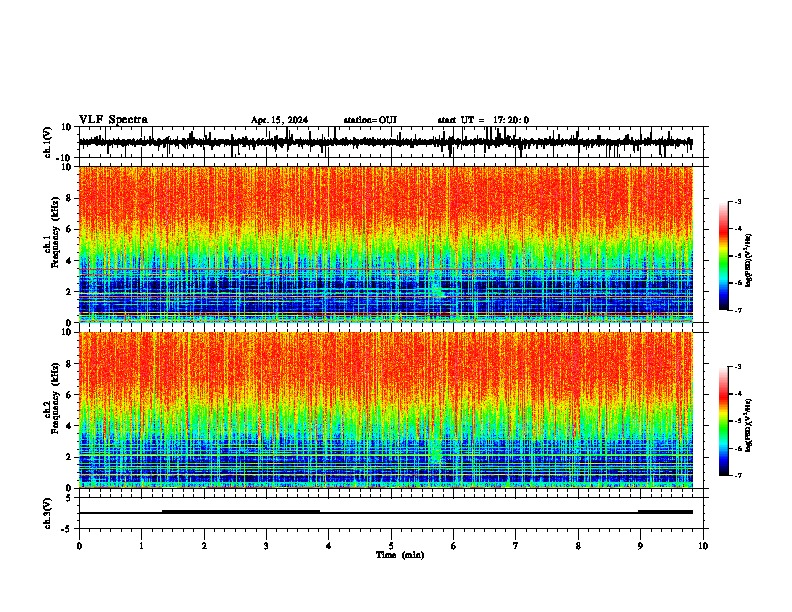This screenshot has height=612, width=792.
Task: Click the ch.2 color scale bar
Action: click(724, 421)
